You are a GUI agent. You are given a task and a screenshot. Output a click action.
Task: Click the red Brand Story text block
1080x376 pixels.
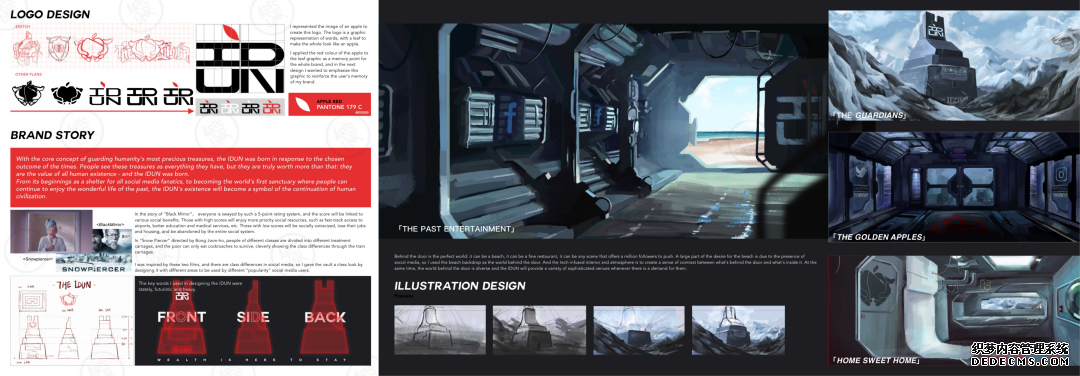(191, 177)
